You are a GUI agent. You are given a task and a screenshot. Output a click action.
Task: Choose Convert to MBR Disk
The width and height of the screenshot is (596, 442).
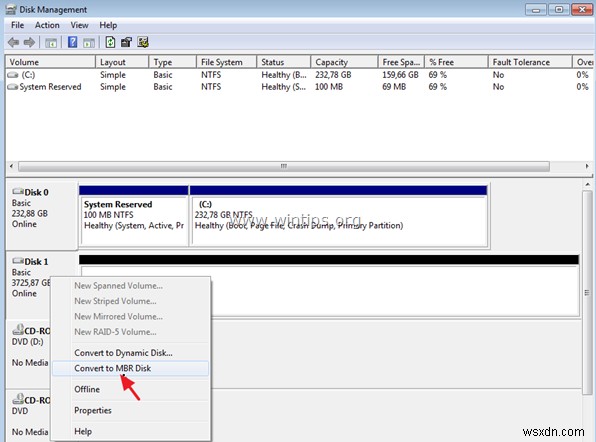(130, 368)
